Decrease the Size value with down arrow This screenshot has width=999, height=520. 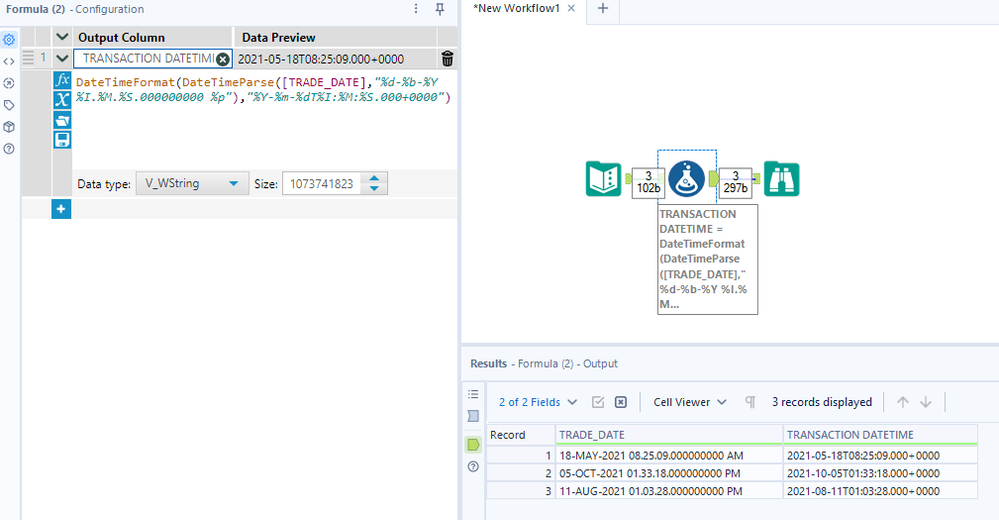(375, 189)
